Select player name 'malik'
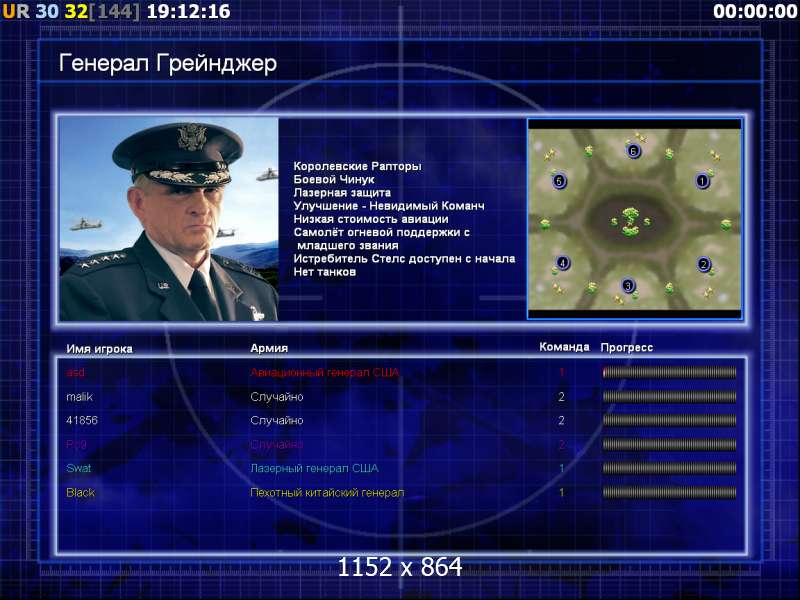This screenshot has width=800, height=600. [x=80, y=396]
